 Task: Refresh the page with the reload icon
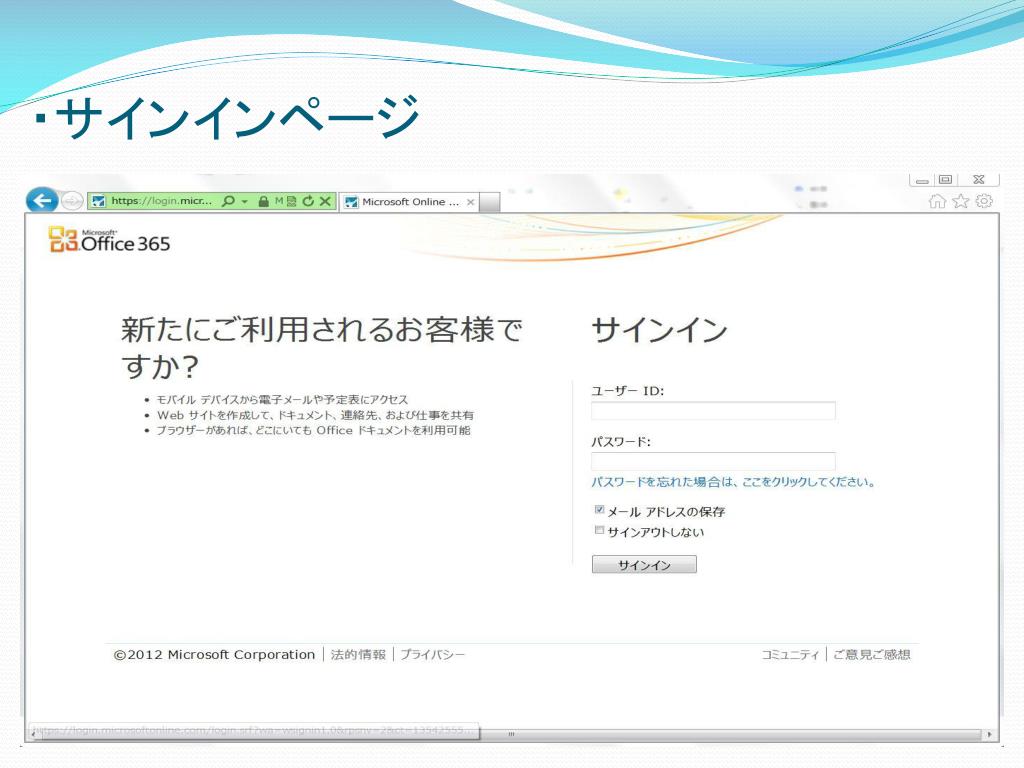[x=308, y=201]
